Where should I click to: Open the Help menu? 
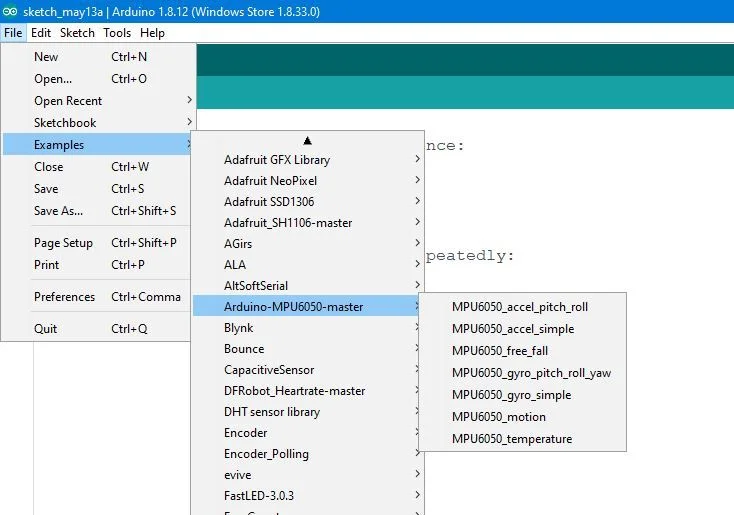tap(152, 33)
